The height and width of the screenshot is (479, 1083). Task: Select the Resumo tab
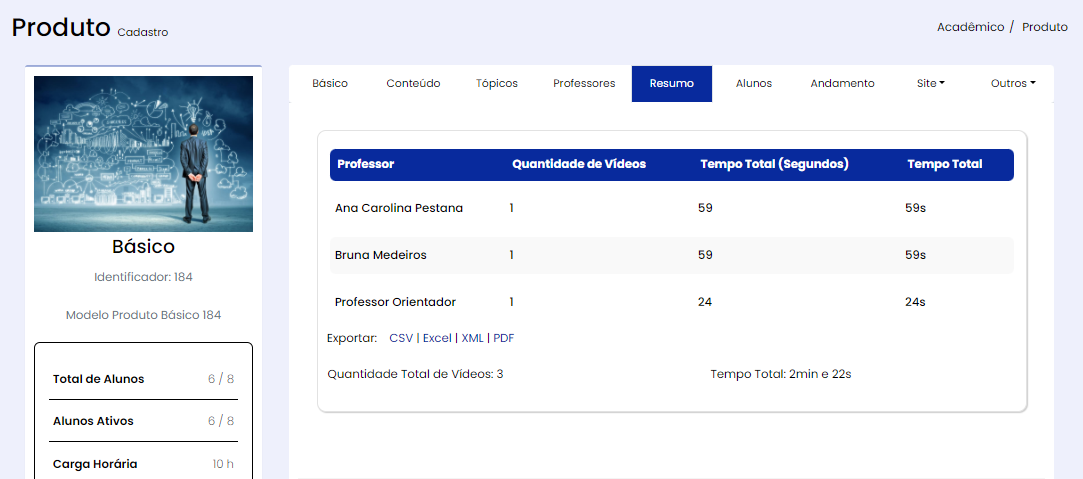click(671, 84)
